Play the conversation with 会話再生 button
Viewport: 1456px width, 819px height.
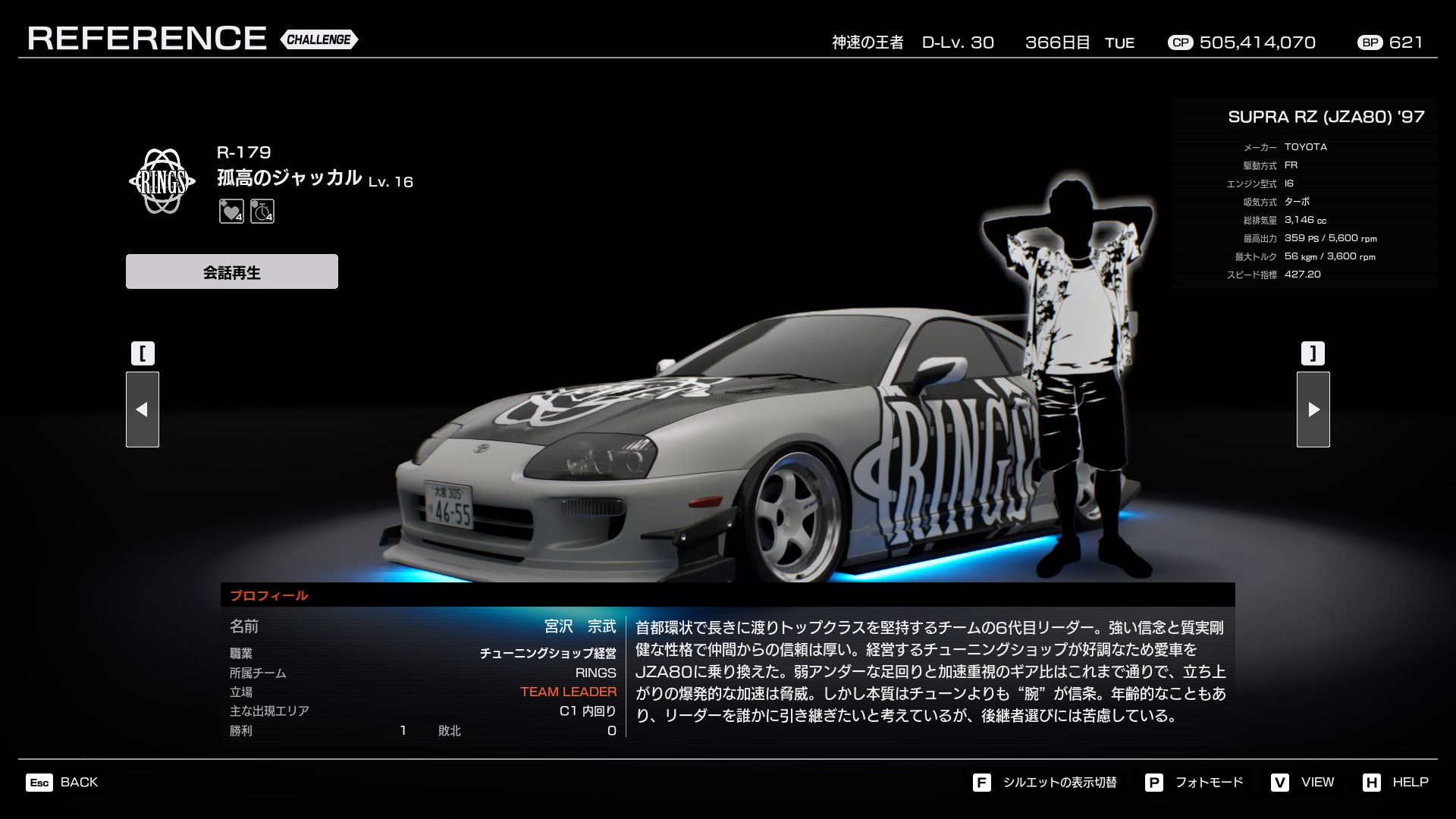point(232,271)
